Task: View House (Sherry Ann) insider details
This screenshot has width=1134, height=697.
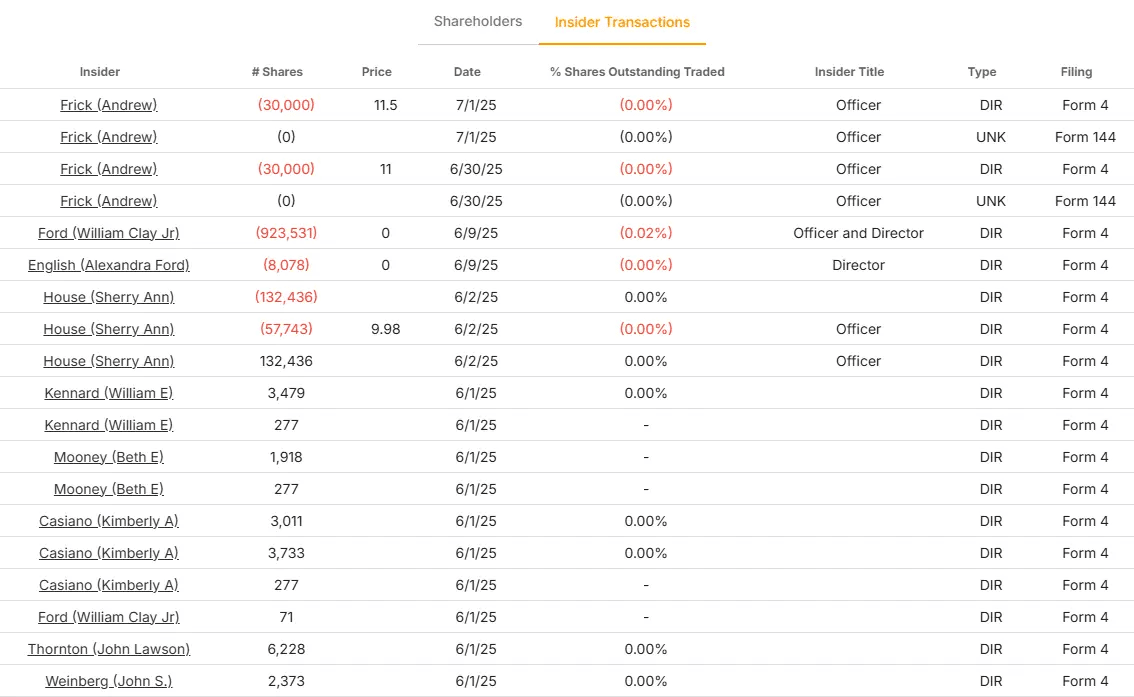Action: [108, 297]
